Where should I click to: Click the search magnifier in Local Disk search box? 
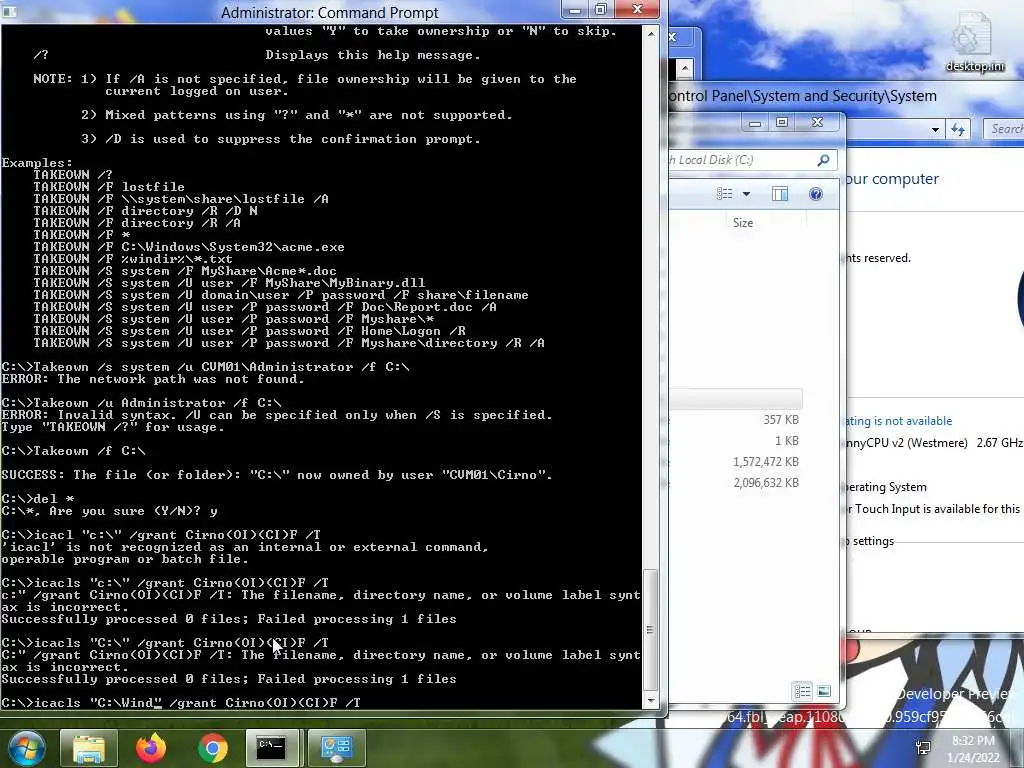[824, 160]
